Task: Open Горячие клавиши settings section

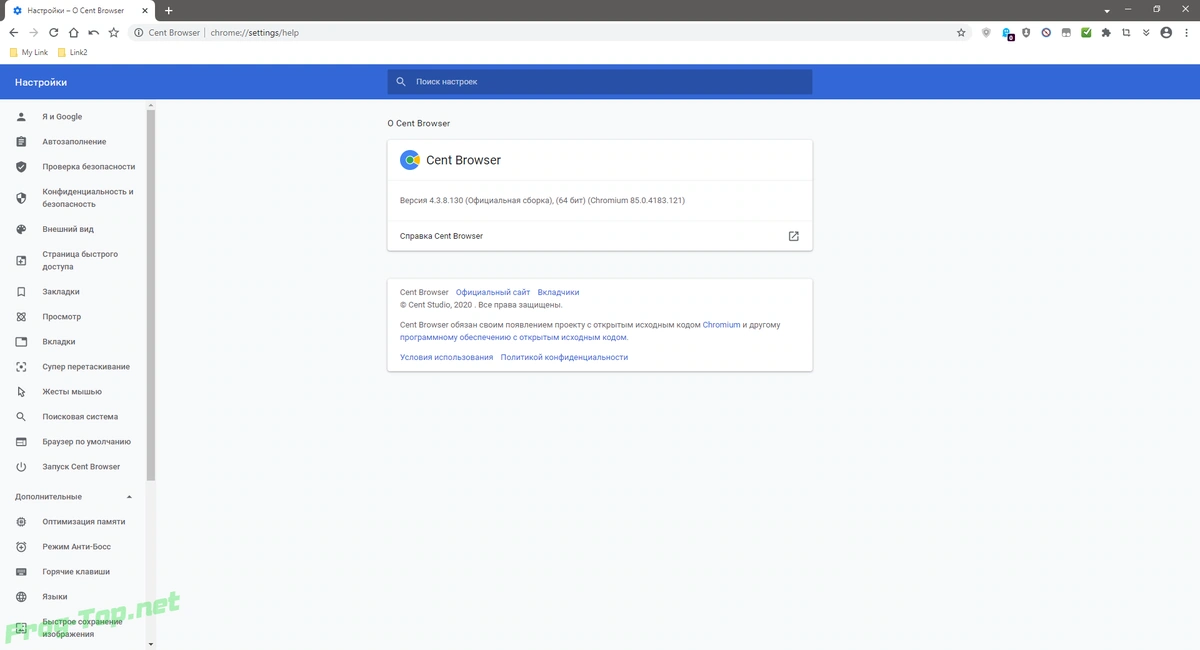Action: [74, 572]
